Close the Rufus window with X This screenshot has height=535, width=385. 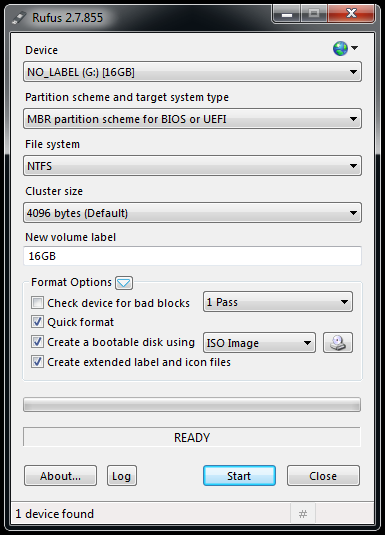351,14
